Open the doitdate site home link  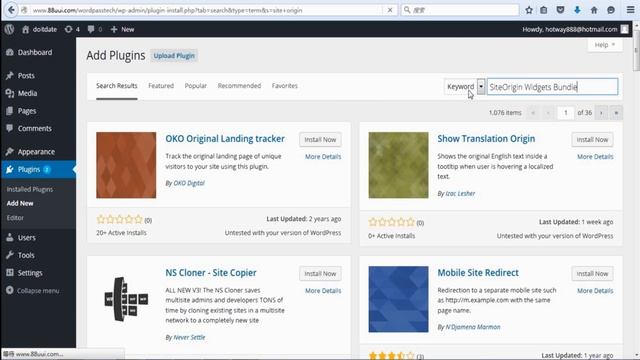pos(40,29)
